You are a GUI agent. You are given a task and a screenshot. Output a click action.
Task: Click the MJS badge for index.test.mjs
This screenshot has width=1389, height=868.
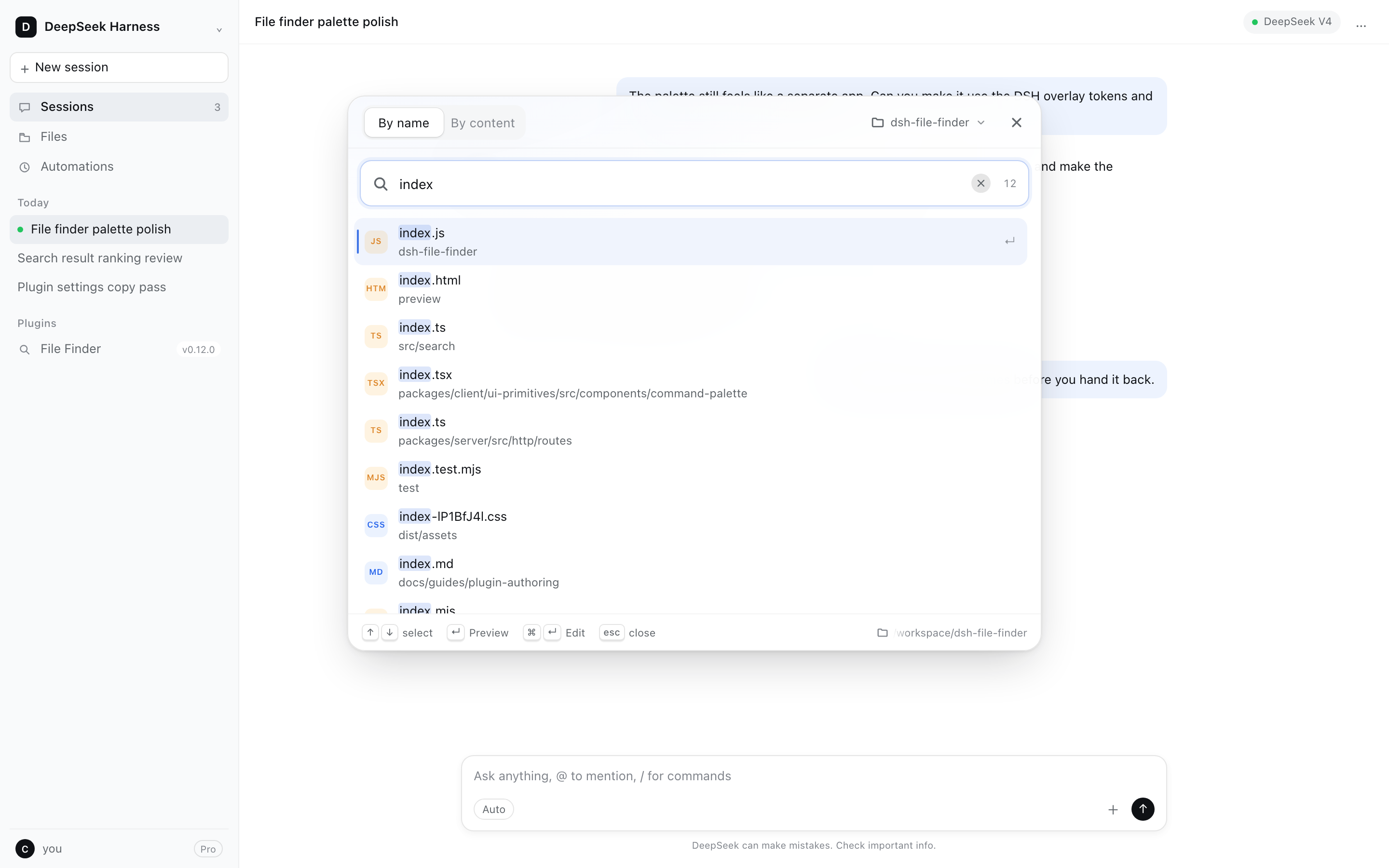coord(376,477)
